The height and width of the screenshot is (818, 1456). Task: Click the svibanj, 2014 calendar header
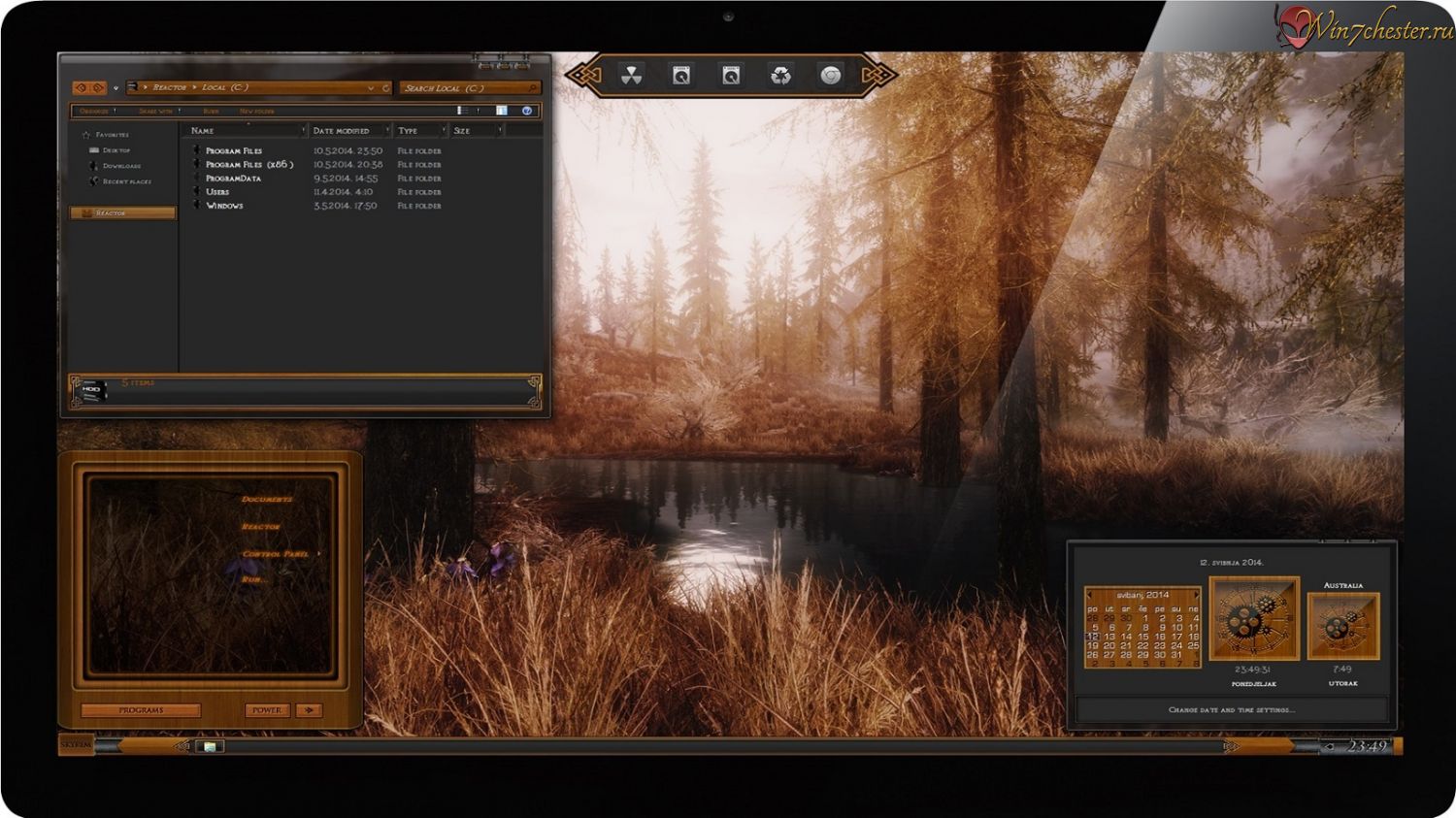tap(1142, 595)
